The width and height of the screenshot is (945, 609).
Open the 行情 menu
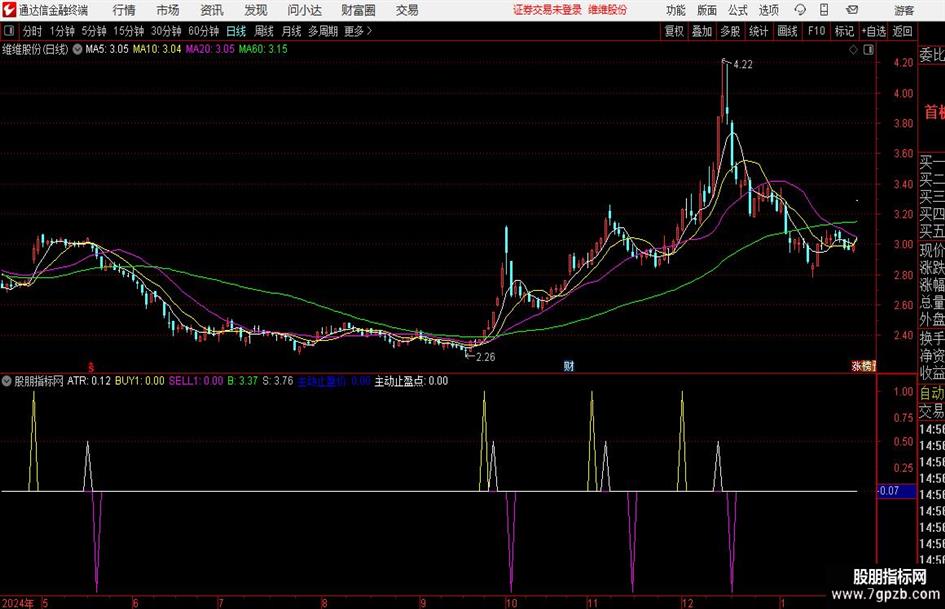click(x=124, y=10)
